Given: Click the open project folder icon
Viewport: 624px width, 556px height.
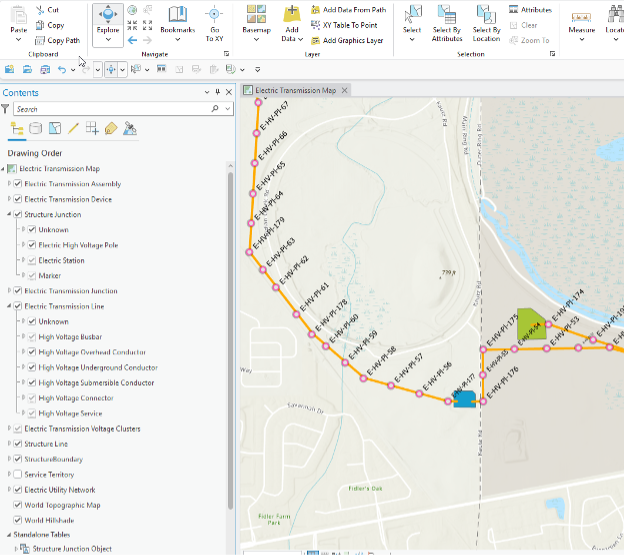Looking at the screenshot, I should 27,70.
